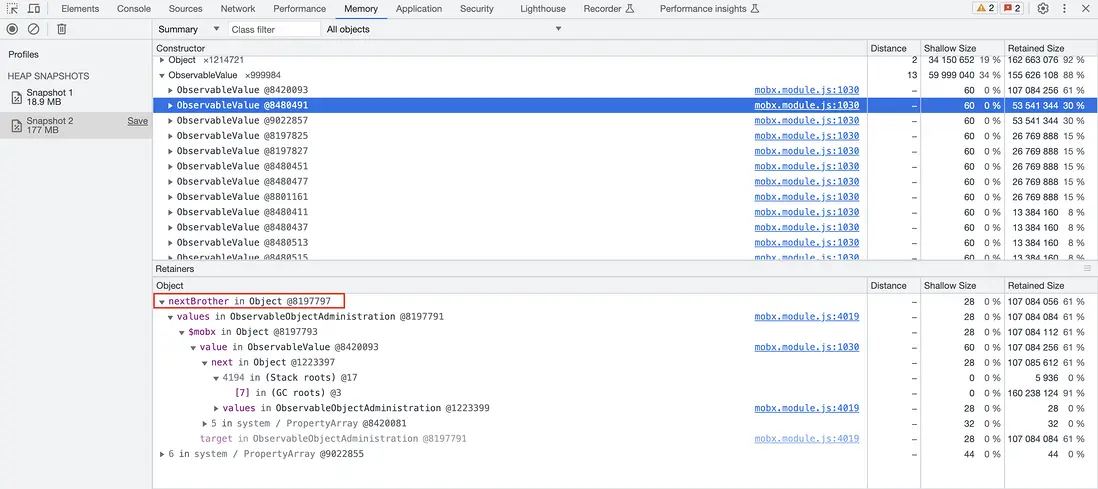The height and width of the screenshot is (489, 1098).
Task: Open the Application tab
Action: (419, 9)
